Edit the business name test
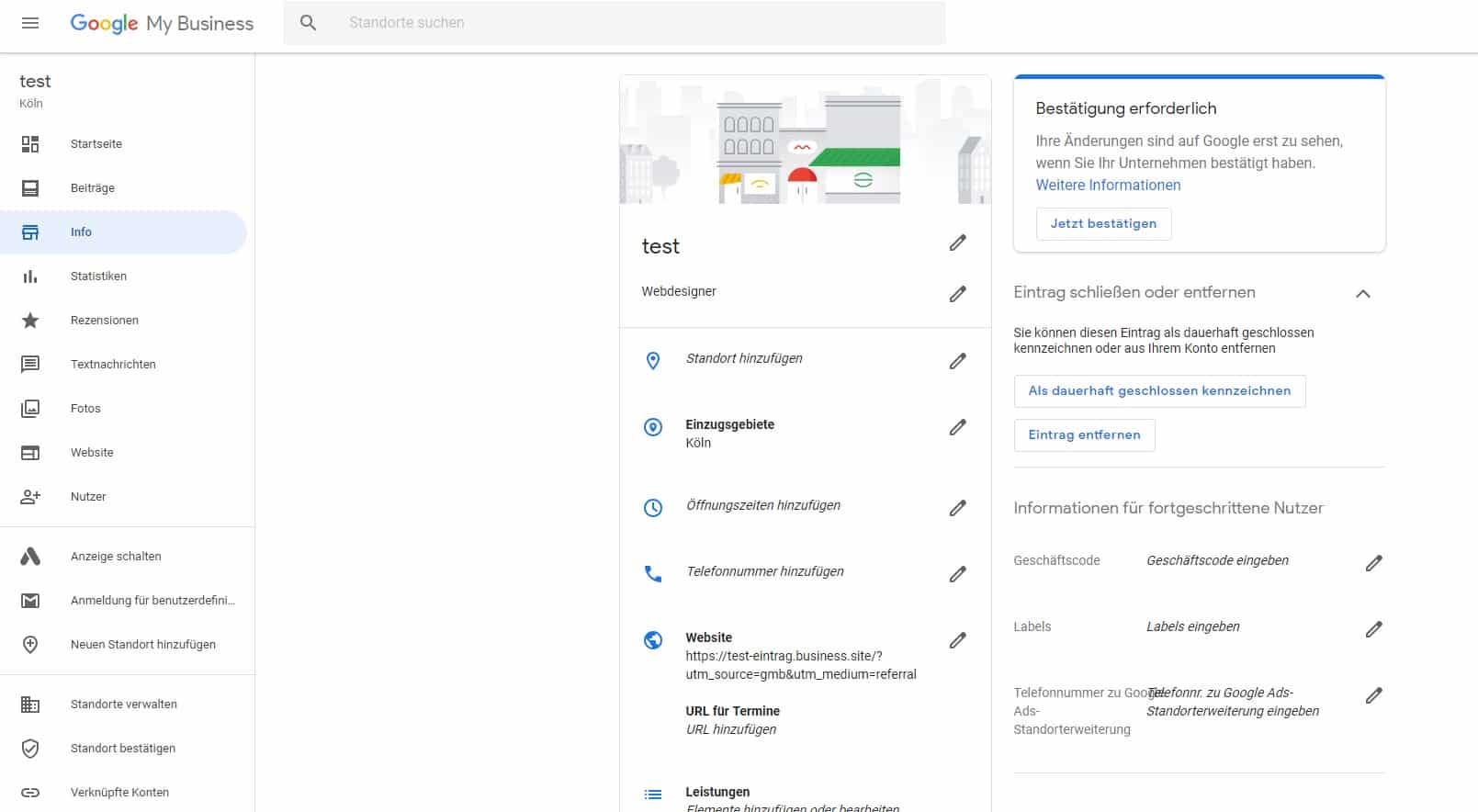The width and height of the screenshot is (1478, 812). [958, 242]
